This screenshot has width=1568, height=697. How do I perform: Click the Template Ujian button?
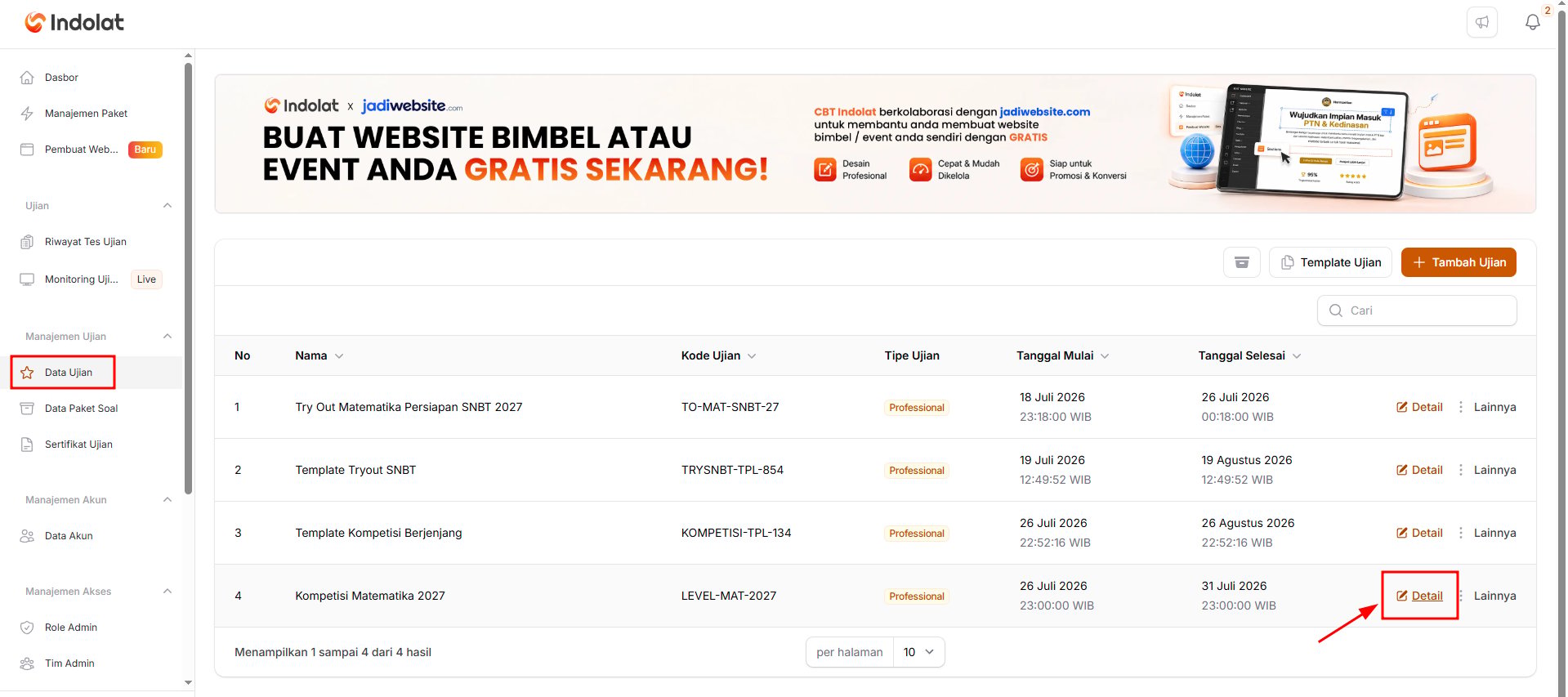point(1330,262)
